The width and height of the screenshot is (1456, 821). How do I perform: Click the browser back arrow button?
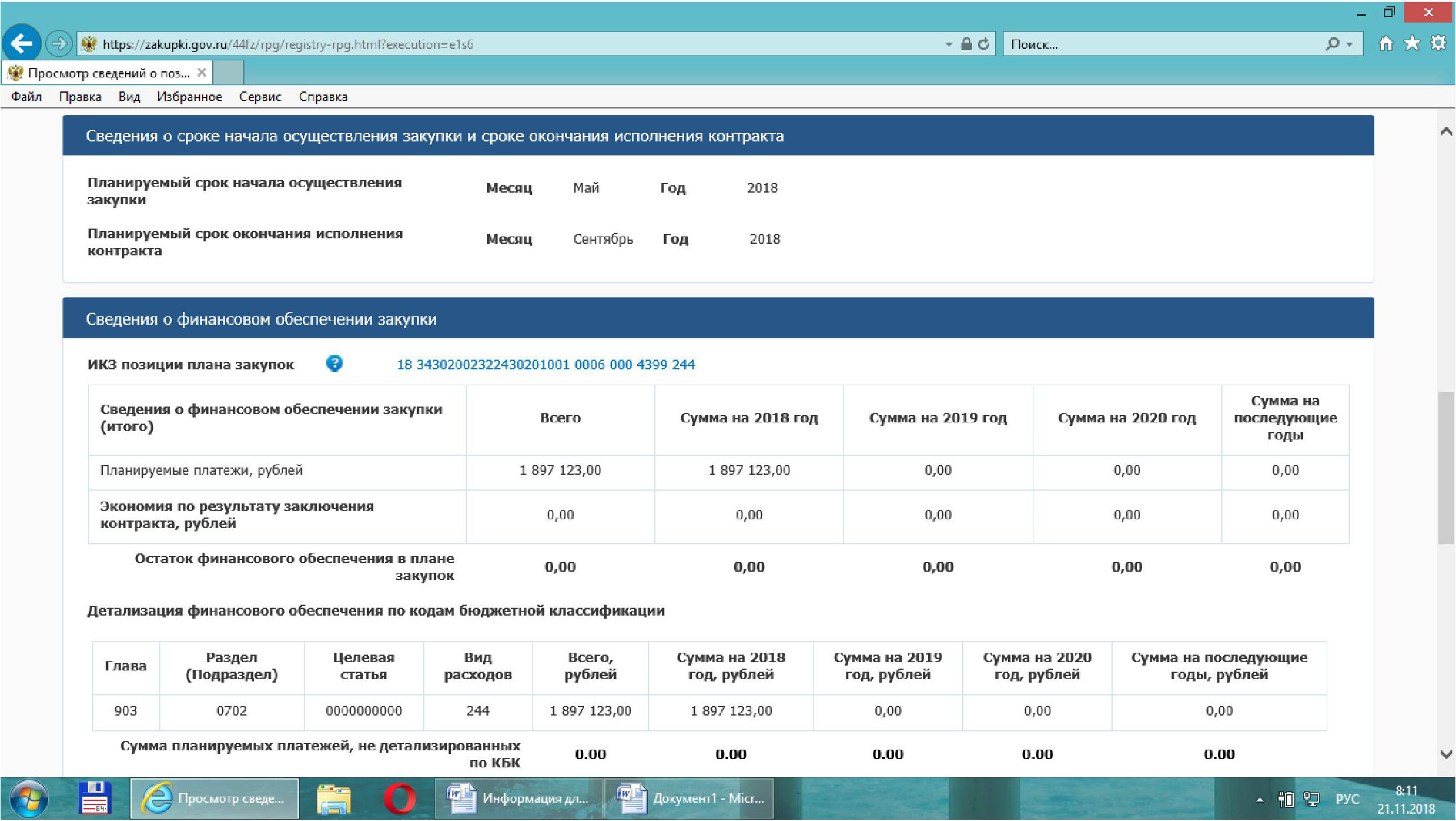[21, 43]
